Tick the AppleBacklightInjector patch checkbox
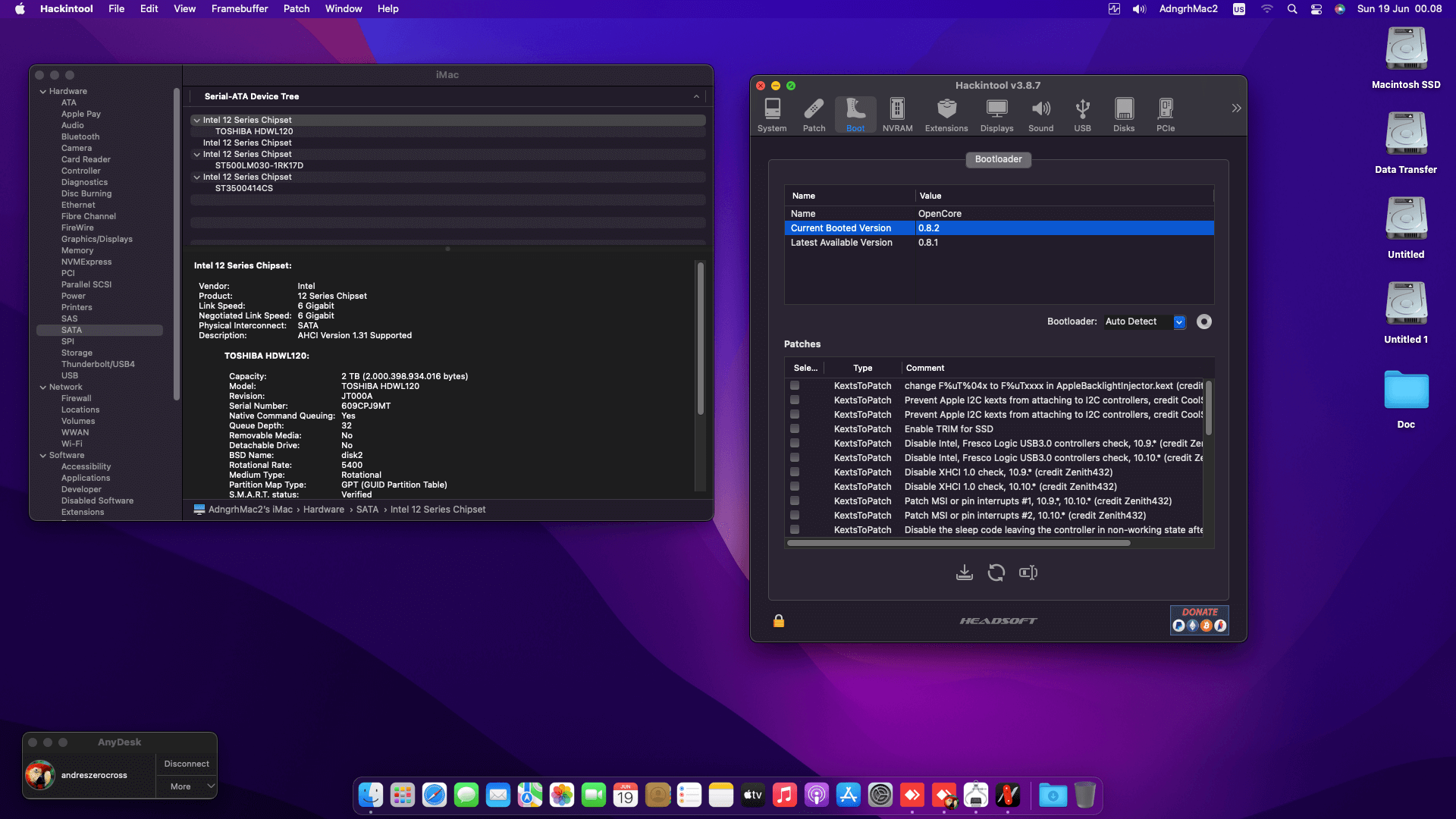This screenshot has width=1456, height=819. pyautogui.click(x=795, y=385)
